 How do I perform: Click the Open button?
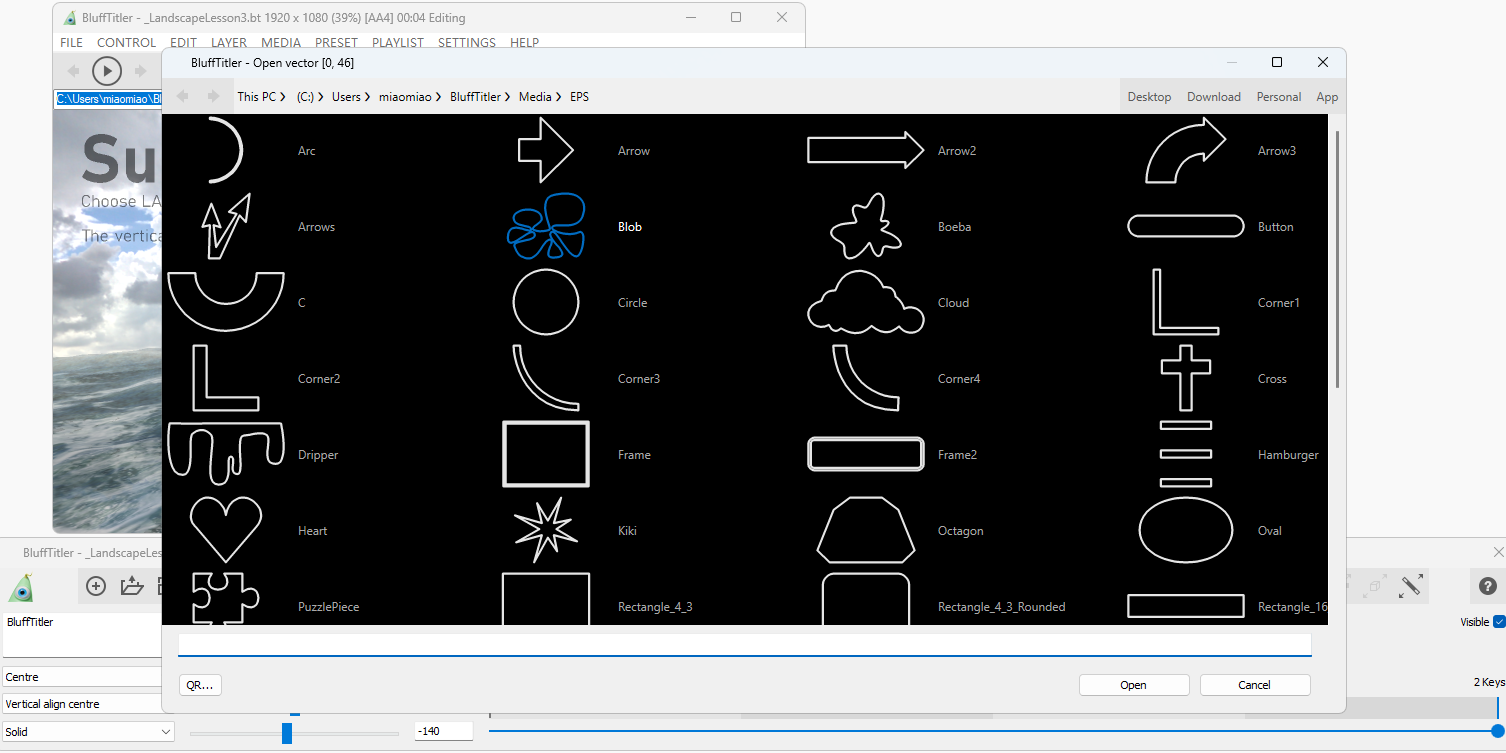(1133, 685)
